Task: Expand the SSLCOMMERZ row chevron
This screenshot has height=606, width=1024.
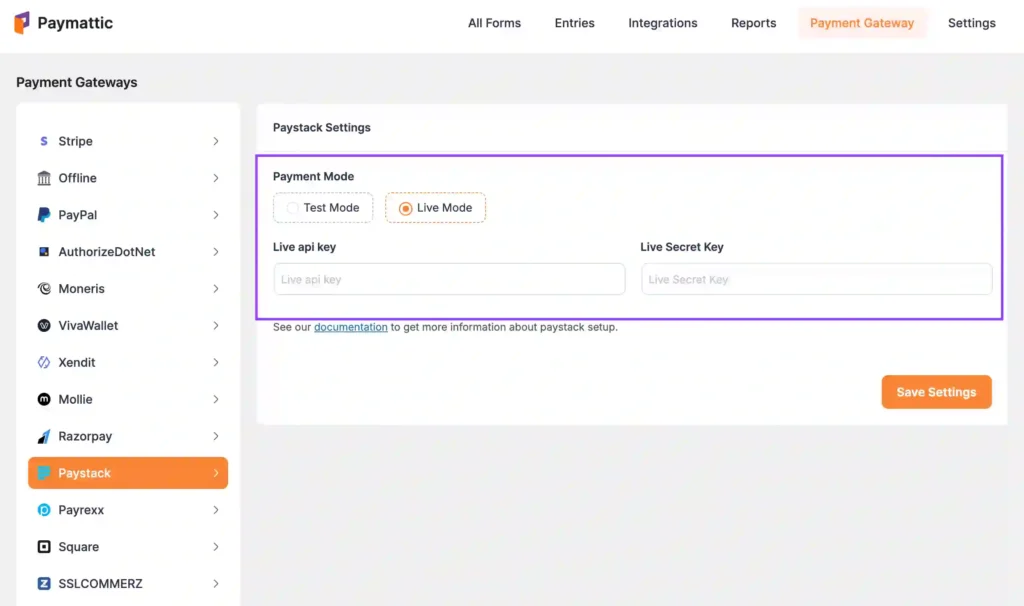Action: 216,584
